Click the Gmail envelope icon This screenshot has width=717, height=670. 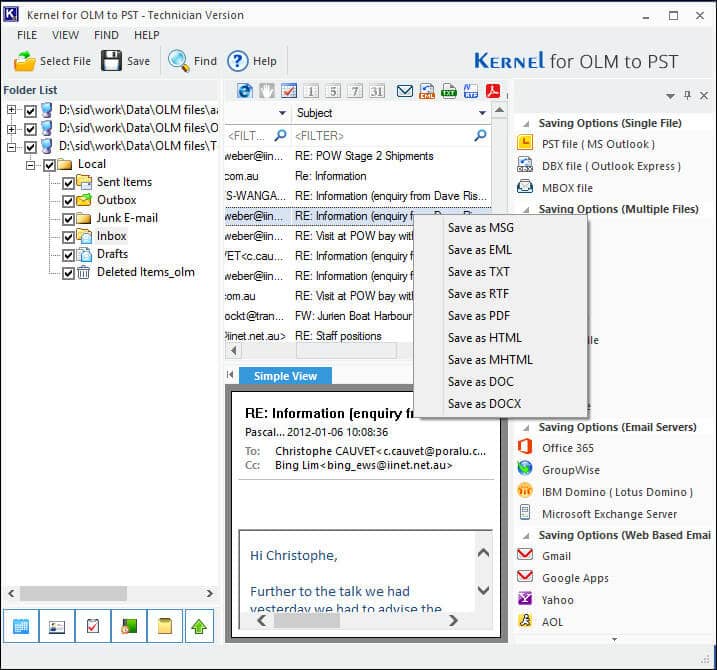coord(525,555)
